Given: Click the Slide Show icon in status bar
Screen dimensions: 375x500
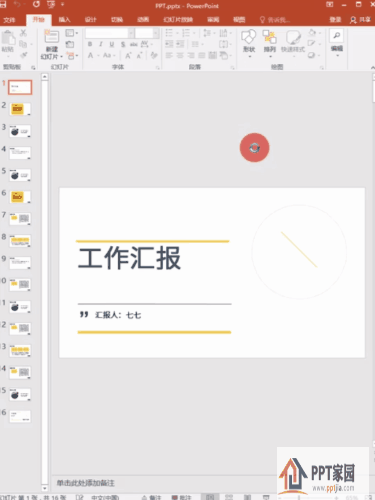Looking at the screenshot, I should click(x=266, y=497).
